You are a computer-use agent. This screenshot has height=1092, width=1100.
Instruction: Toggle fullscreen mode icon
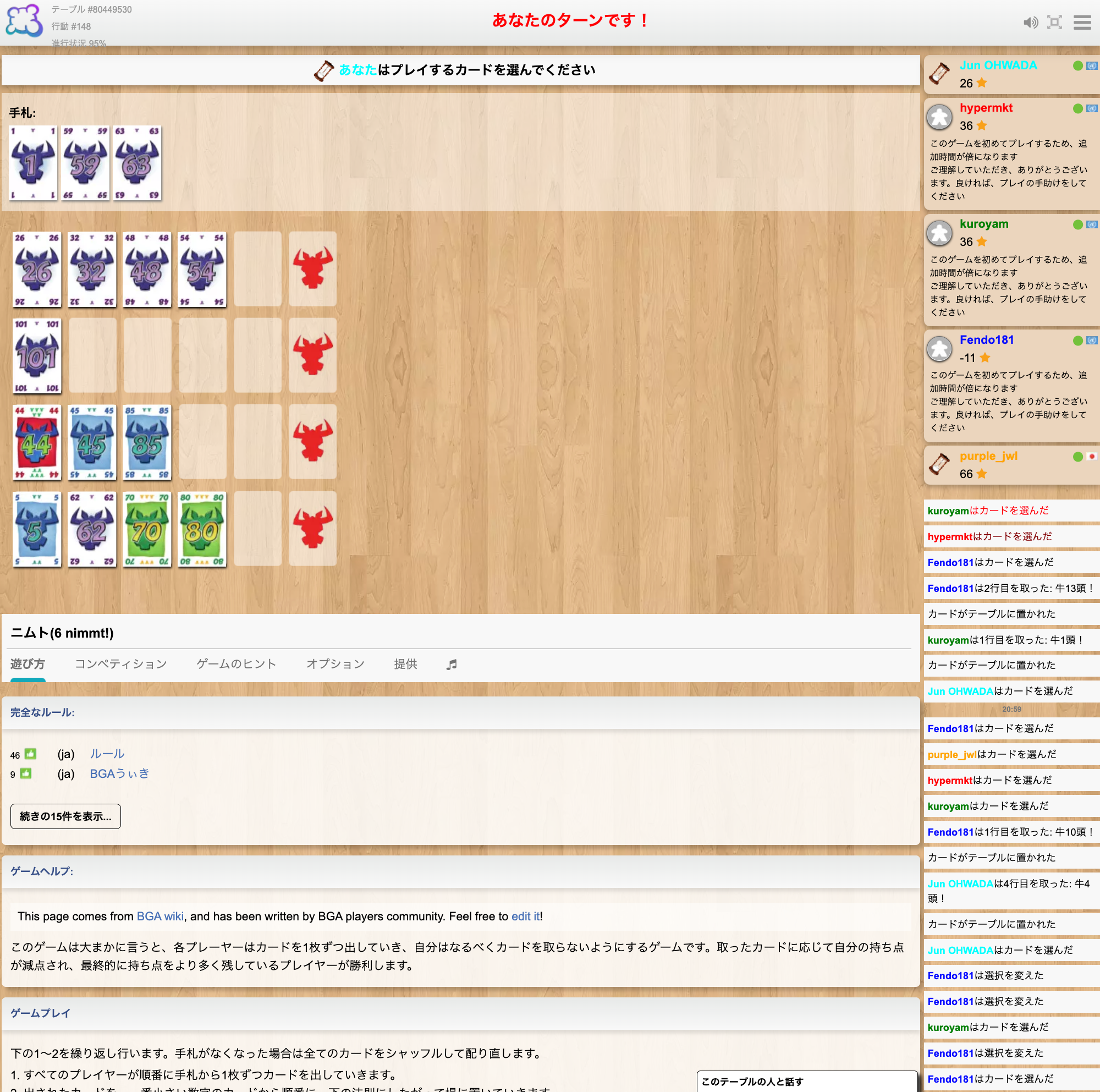pos(1054,23)
